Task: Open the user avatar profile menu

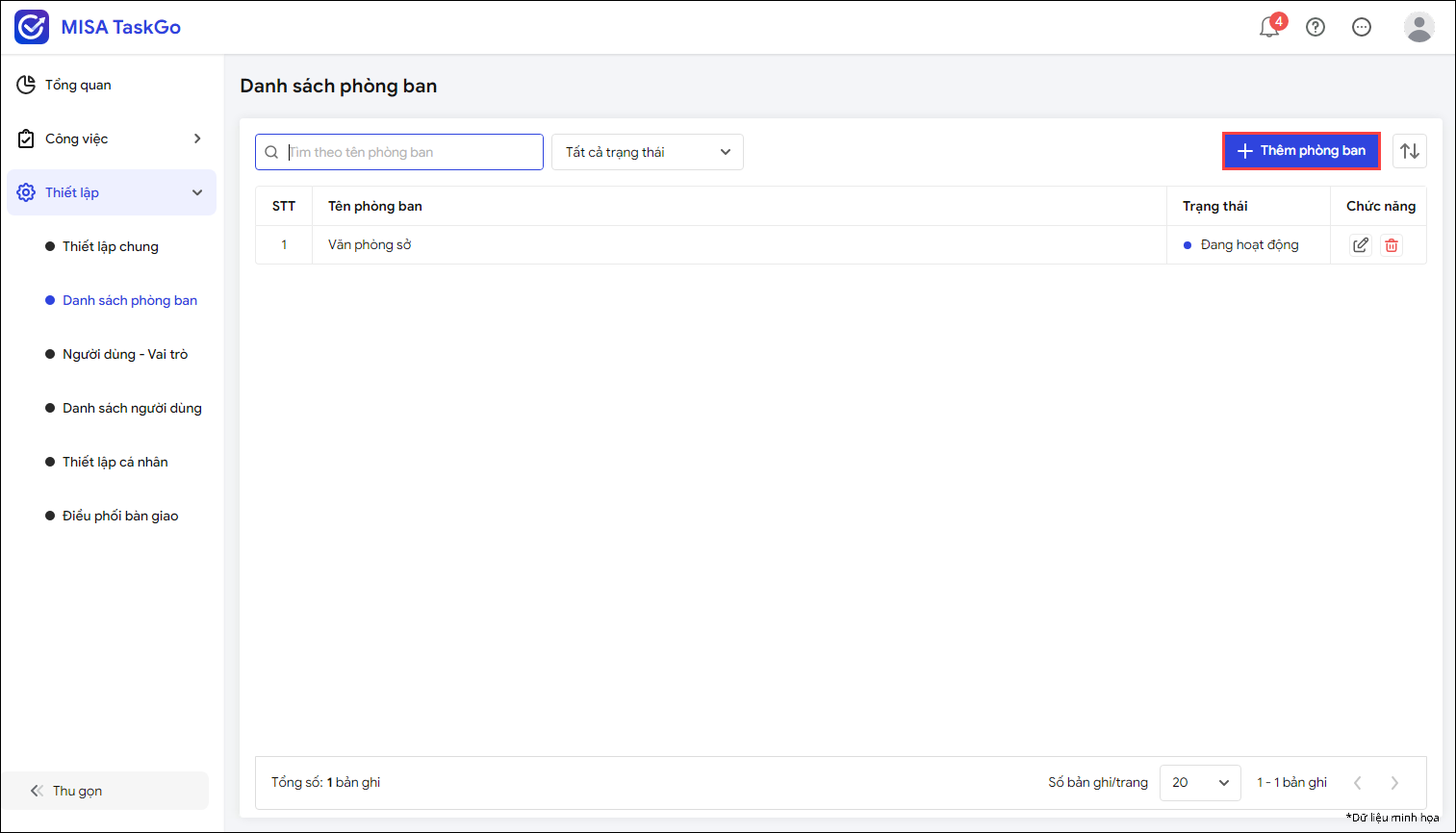Action: (1418, 27)
